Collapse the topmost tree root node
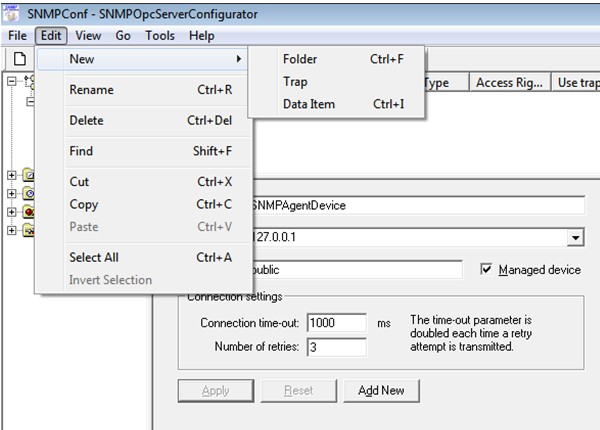600x430 pixels. click(x=11, y=81)
